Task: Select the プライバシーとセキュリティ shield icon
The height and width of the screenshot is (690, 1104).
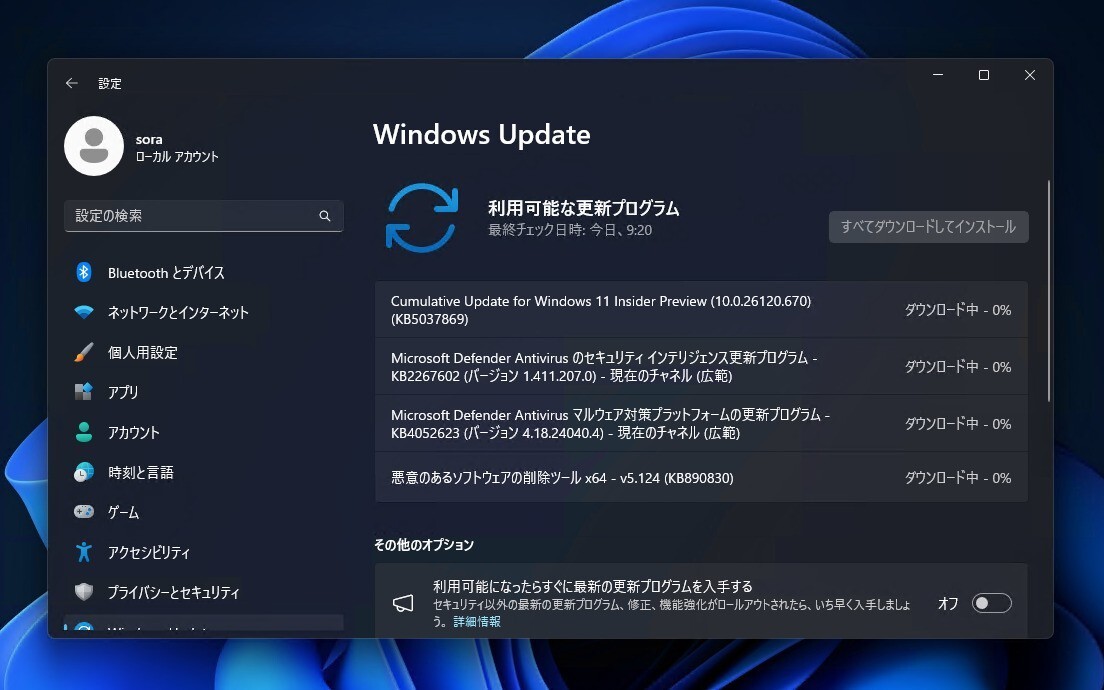Action: [83, 592]
